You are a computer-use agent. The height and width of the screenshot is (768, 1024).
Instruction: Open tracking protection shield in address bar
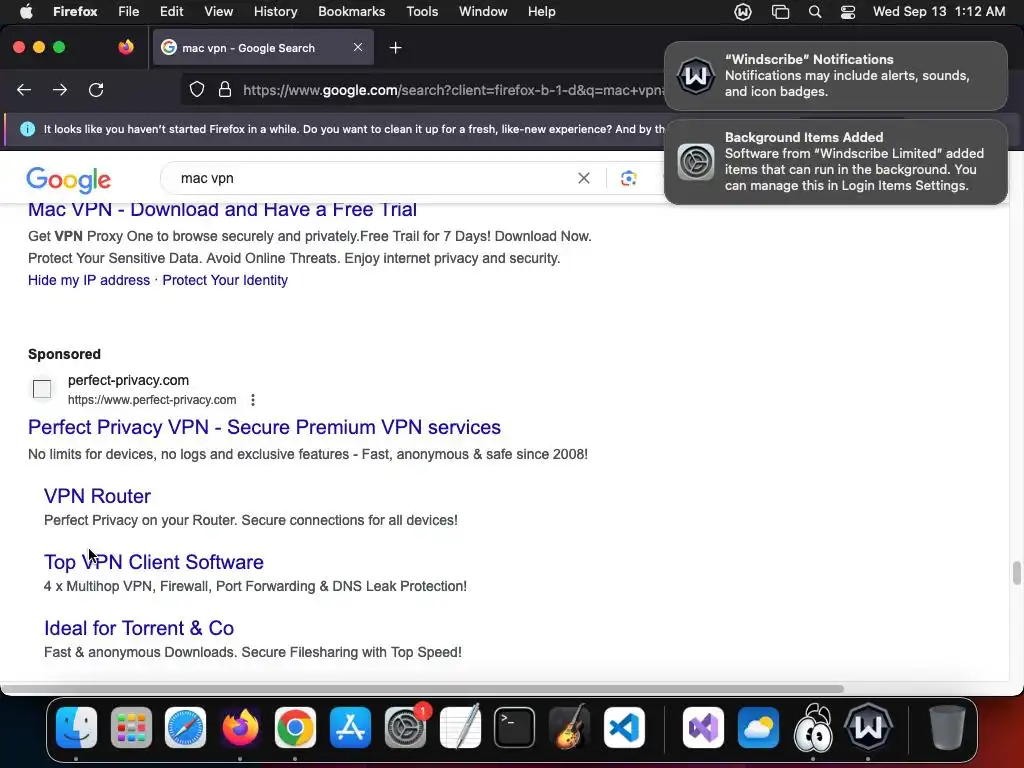click(x=197, y=89)
